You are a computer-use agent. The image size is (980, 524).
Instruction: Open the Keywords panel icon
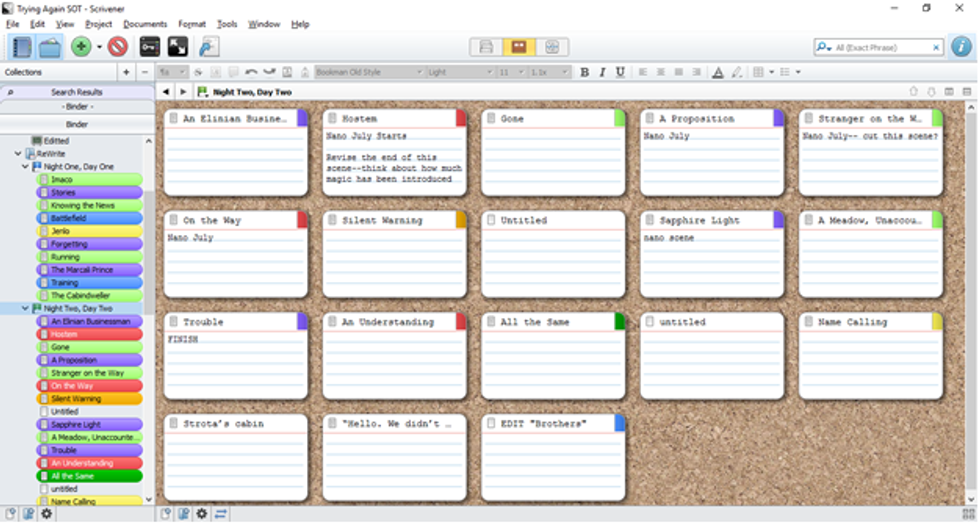149,47
